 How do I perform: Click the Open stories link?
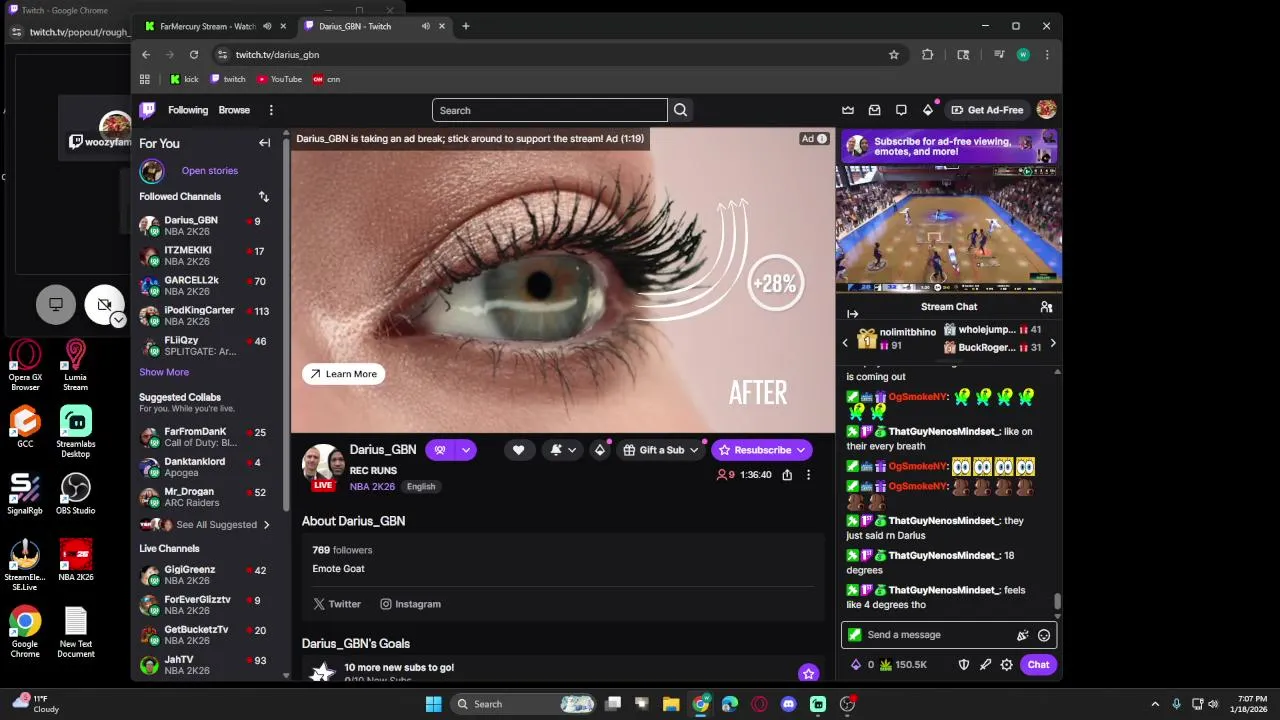coord(210,171)
